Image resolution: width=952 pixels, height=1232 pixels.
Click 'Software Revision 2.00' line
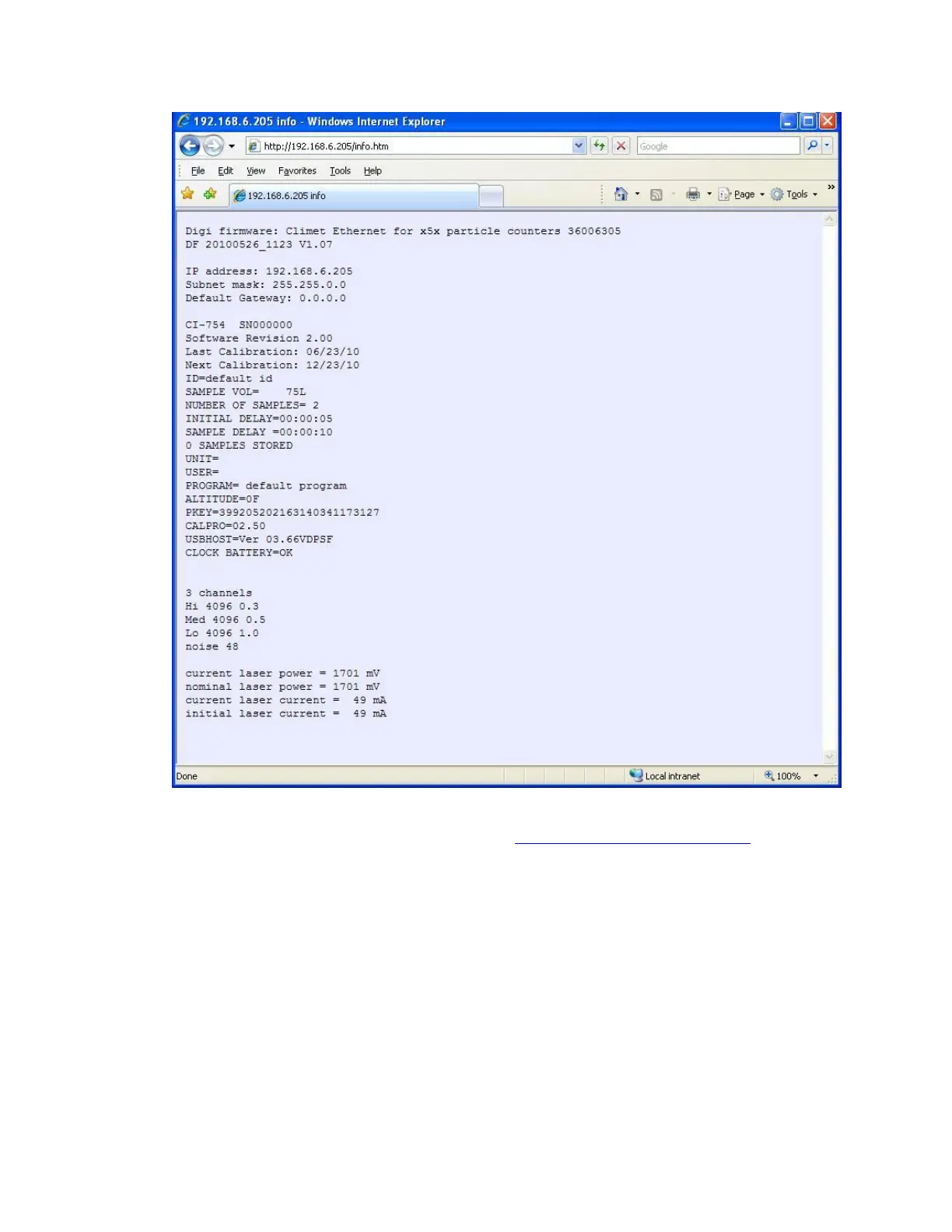click(259, 338)
